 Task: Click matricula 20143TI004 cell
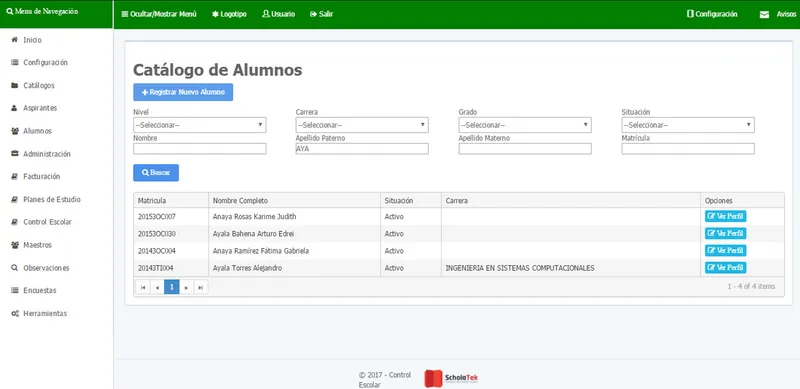pos(171,268)
